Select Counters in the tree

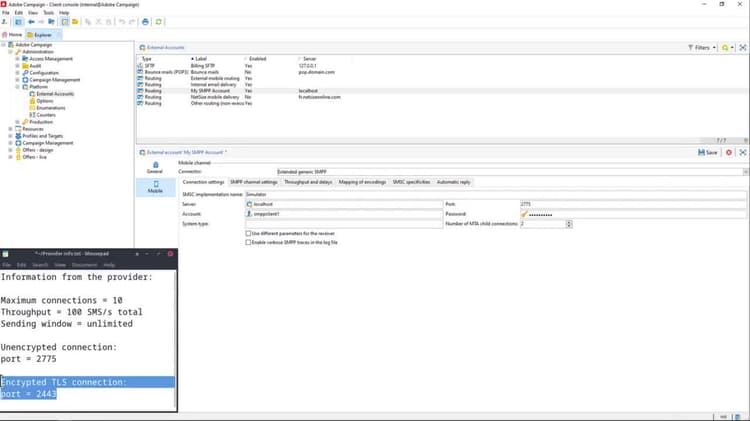click(46, 115)
